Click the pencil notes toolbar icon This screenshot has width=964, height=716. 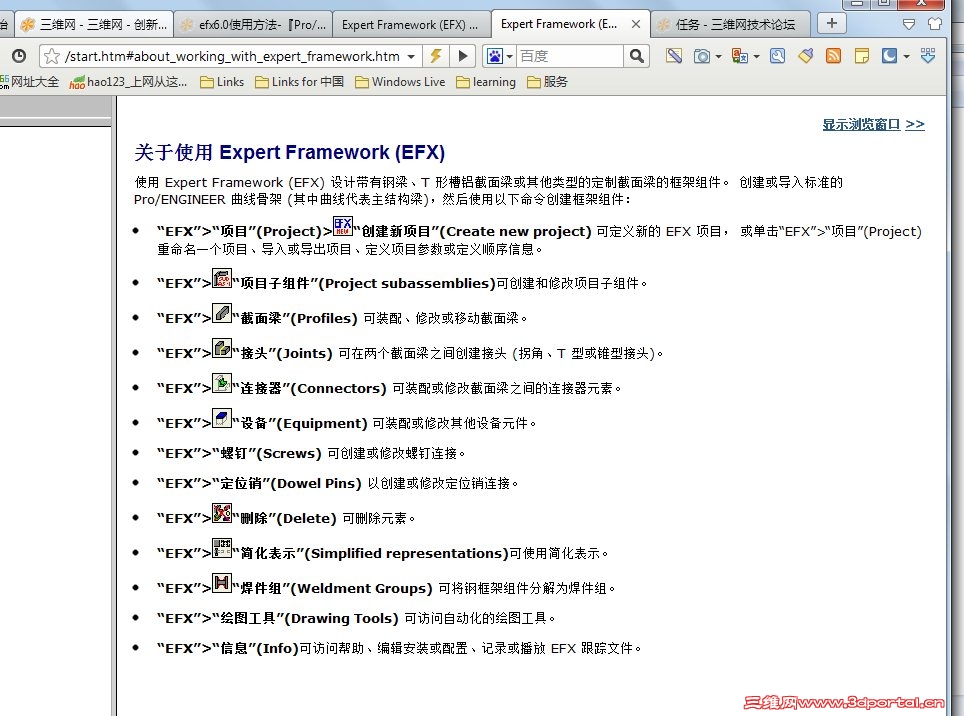tap(674, 57)
